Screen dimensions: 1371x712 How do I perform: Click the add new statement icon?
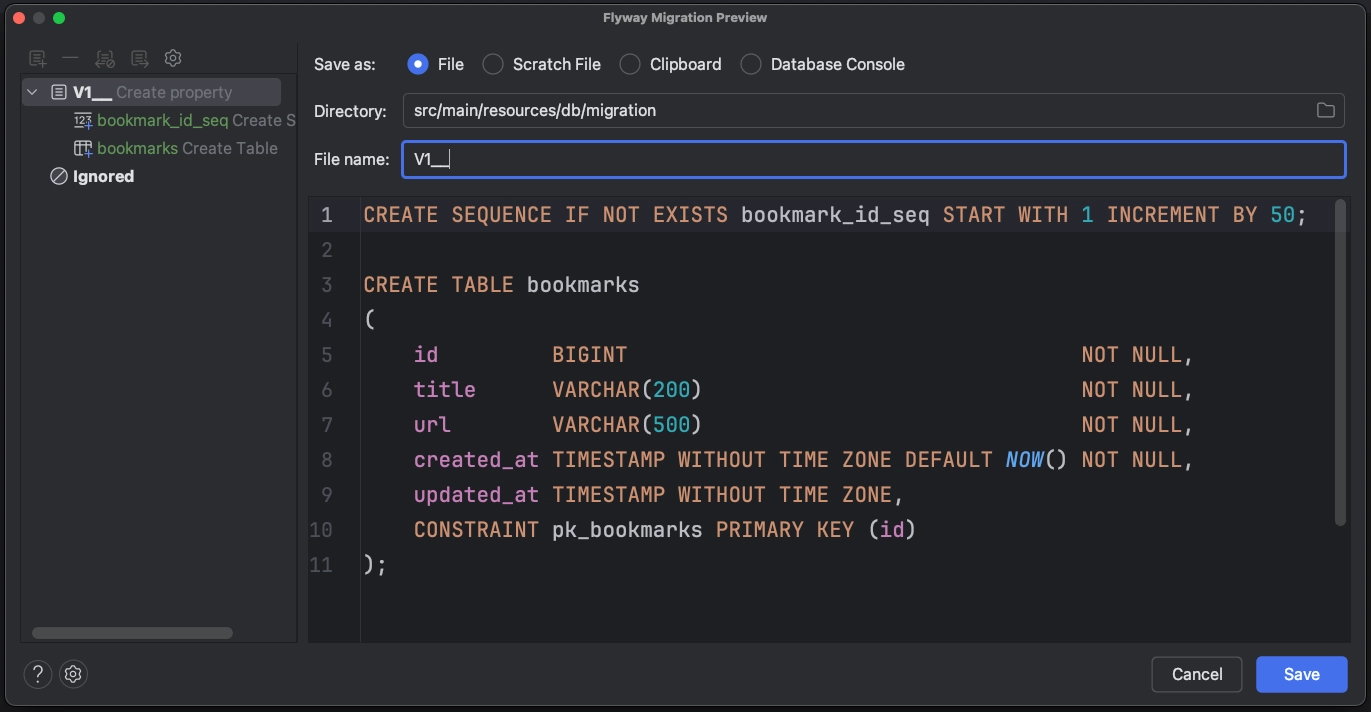click(x=37, y=58)
